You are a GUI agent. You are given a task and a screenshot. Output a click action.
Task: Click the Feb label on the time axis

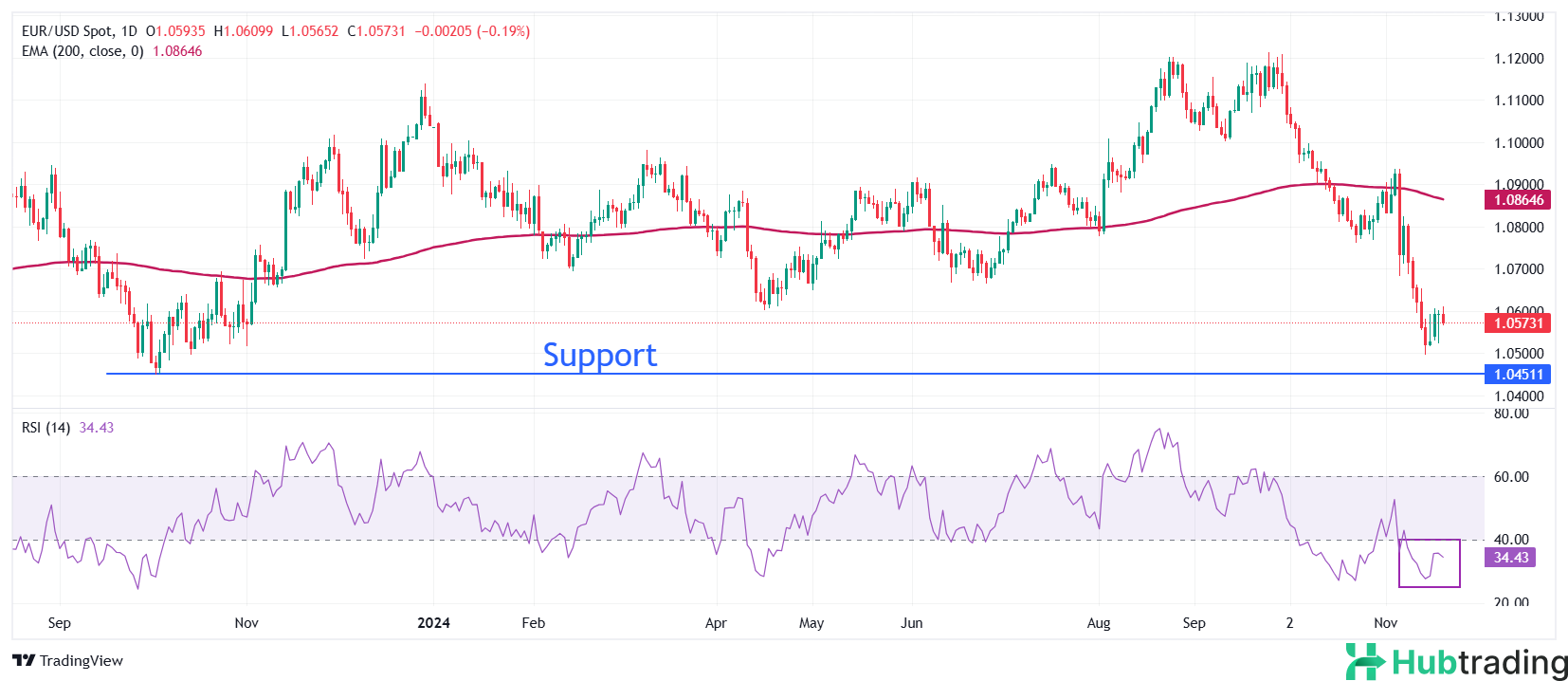(534, 623)
